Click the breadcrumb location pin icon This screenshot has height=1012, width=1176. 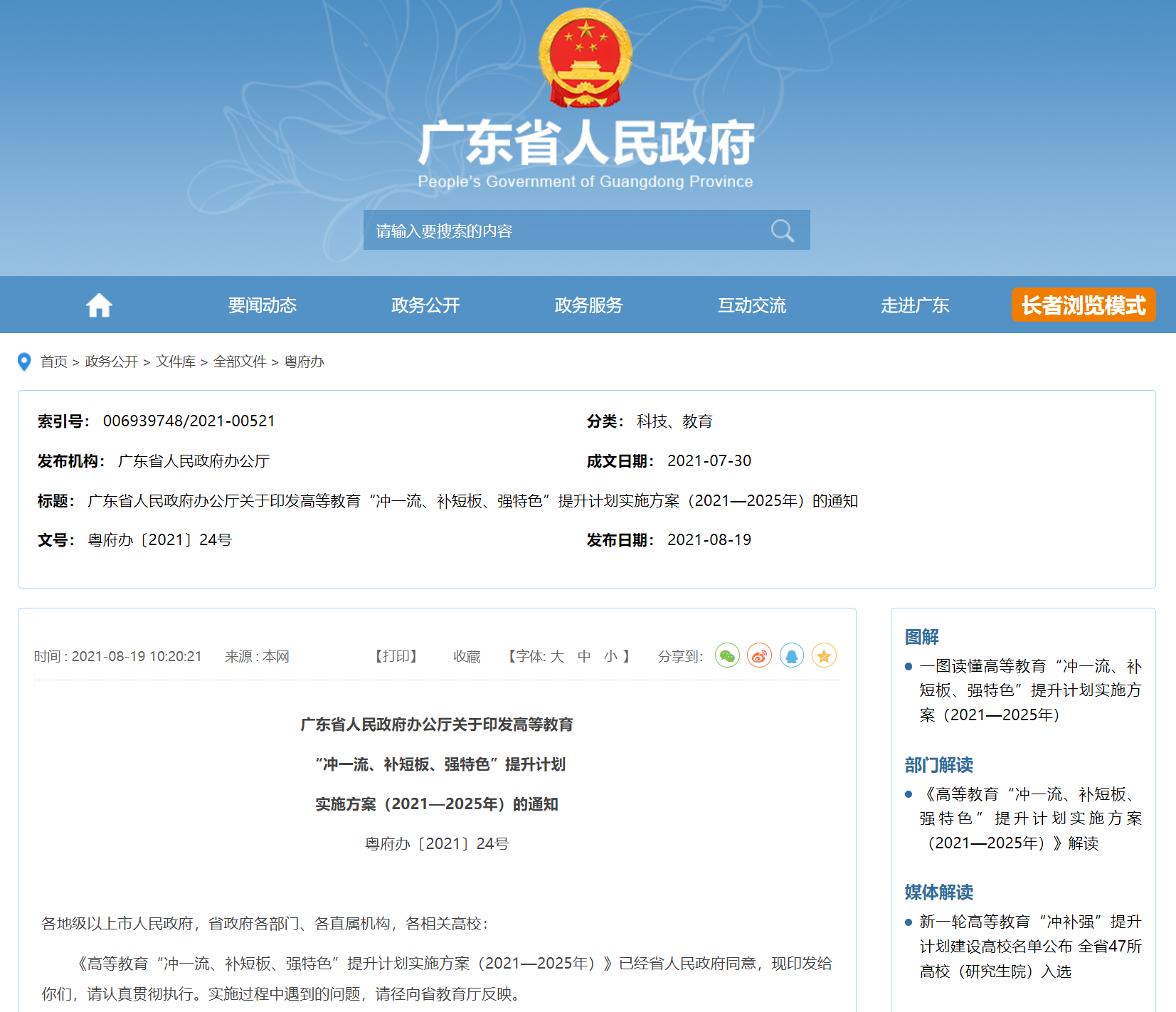coord(24,362)
